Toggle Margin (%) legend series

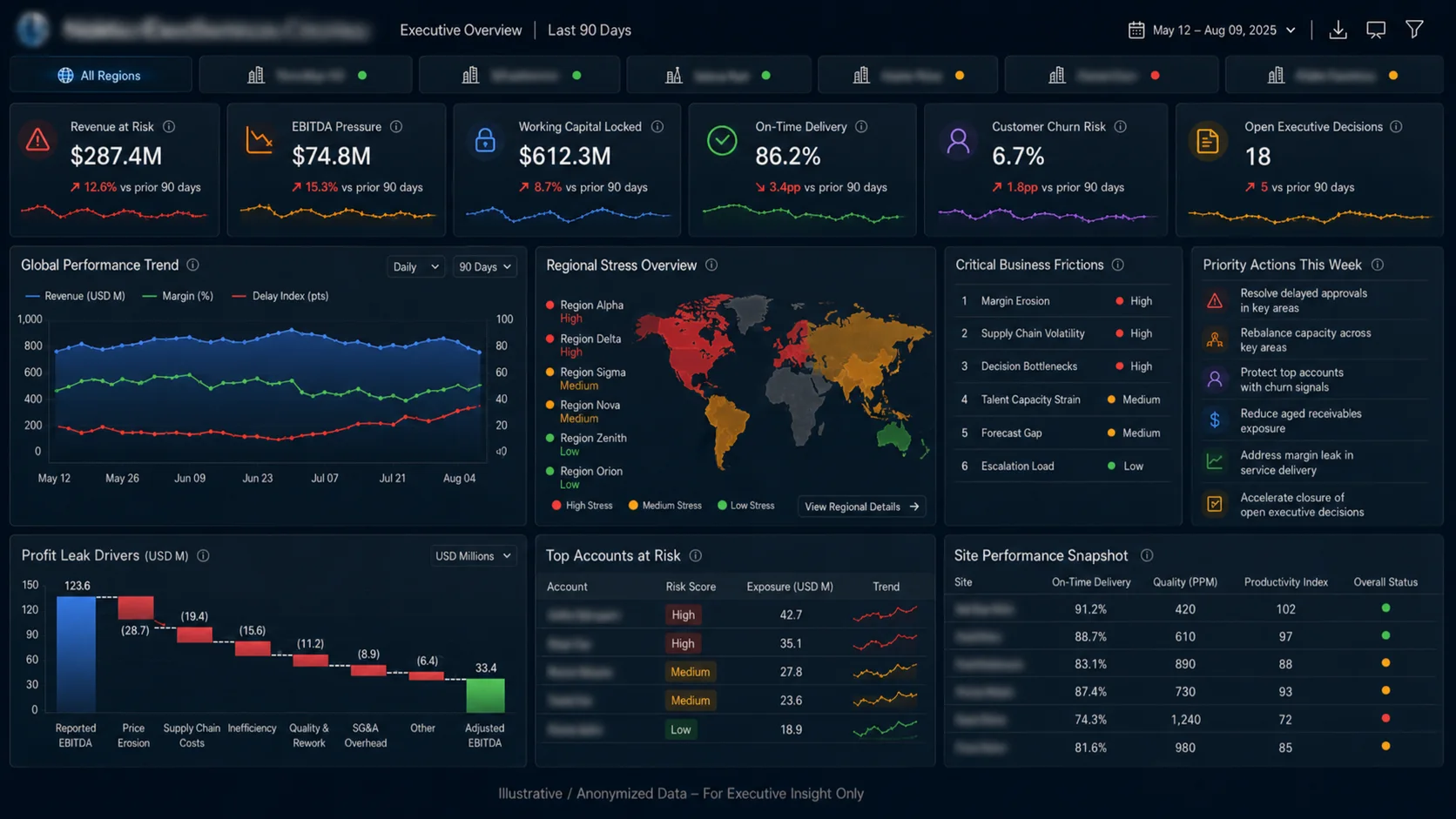coord(178,297)
